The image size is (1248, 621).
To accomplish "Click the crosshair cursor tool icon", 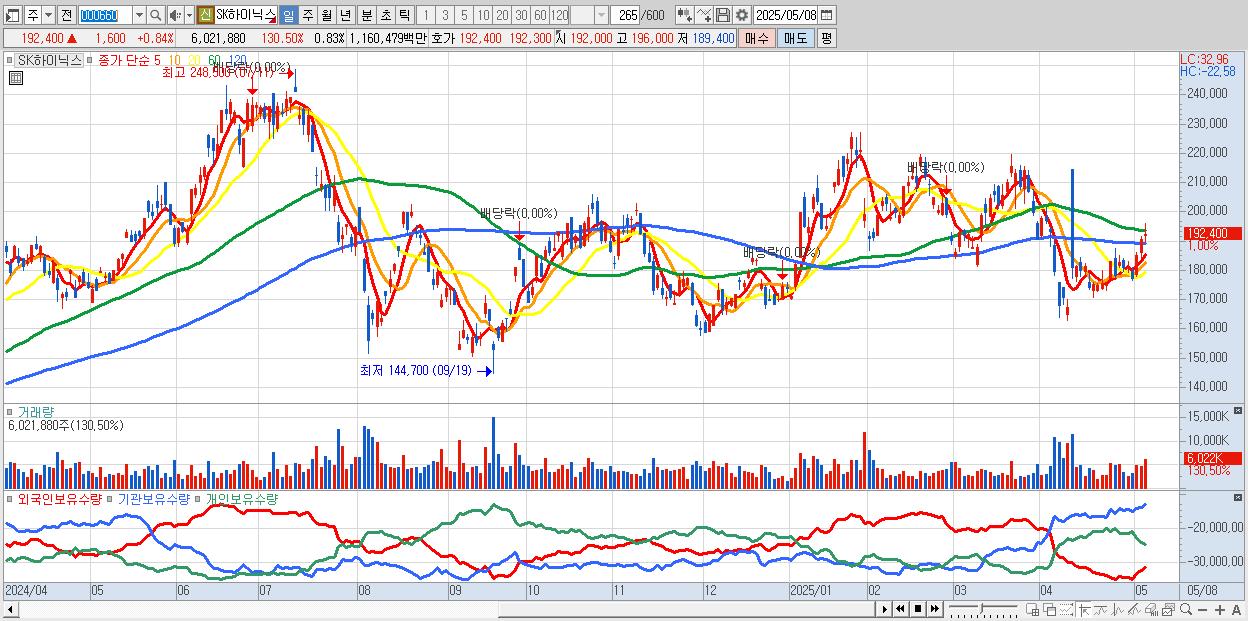I will click(x=1084, y=610).
